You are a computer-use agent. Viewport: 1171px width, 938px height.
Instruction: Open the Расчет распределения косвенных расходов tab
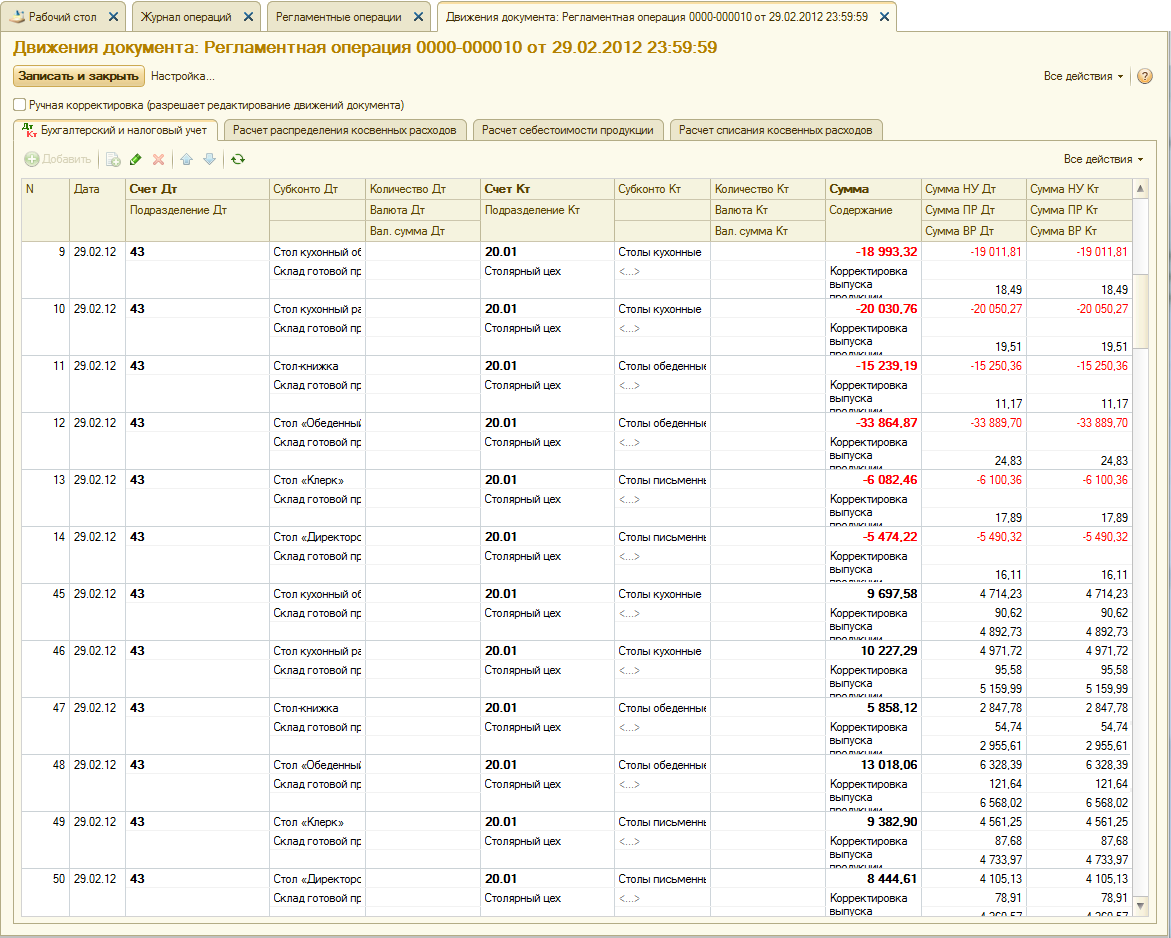click(x=344, y=130)
